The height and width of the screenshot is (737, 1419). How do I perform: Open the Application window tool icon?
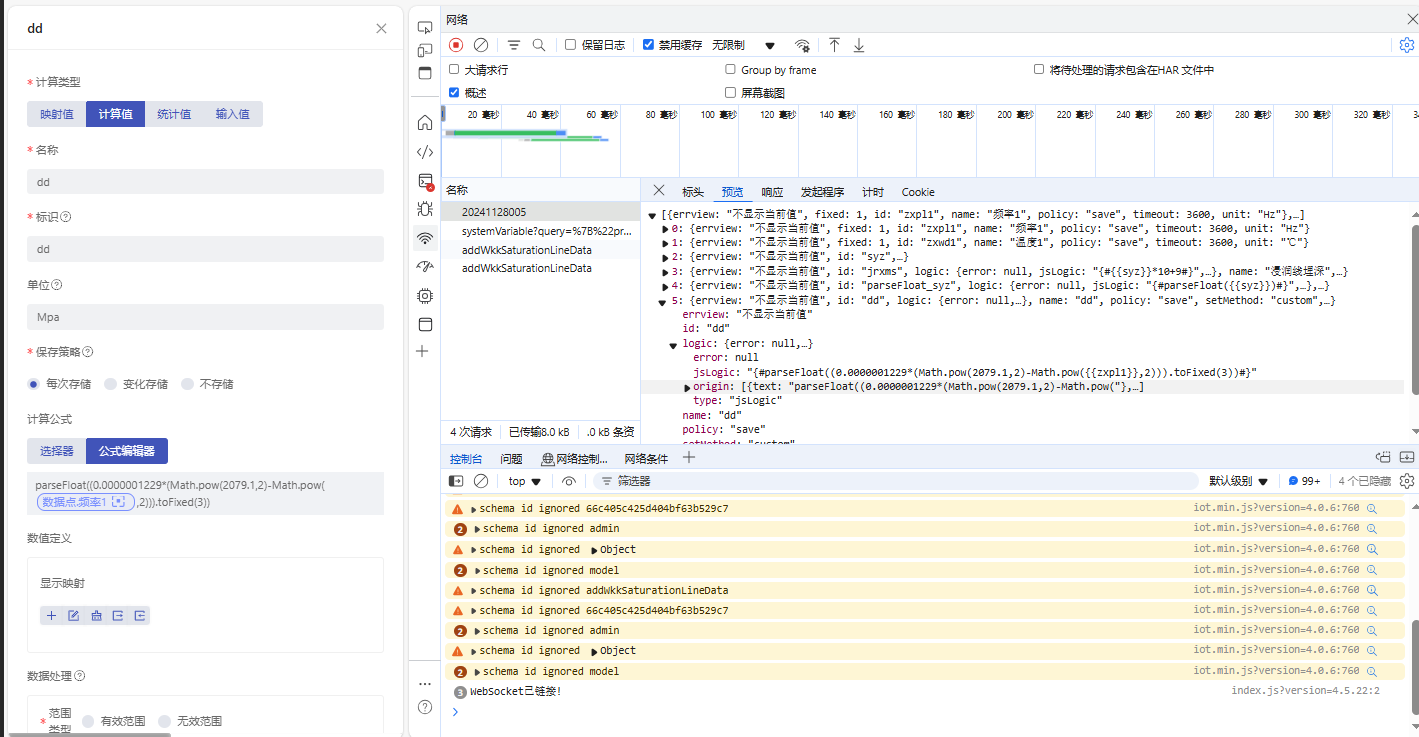pos(425,324)
